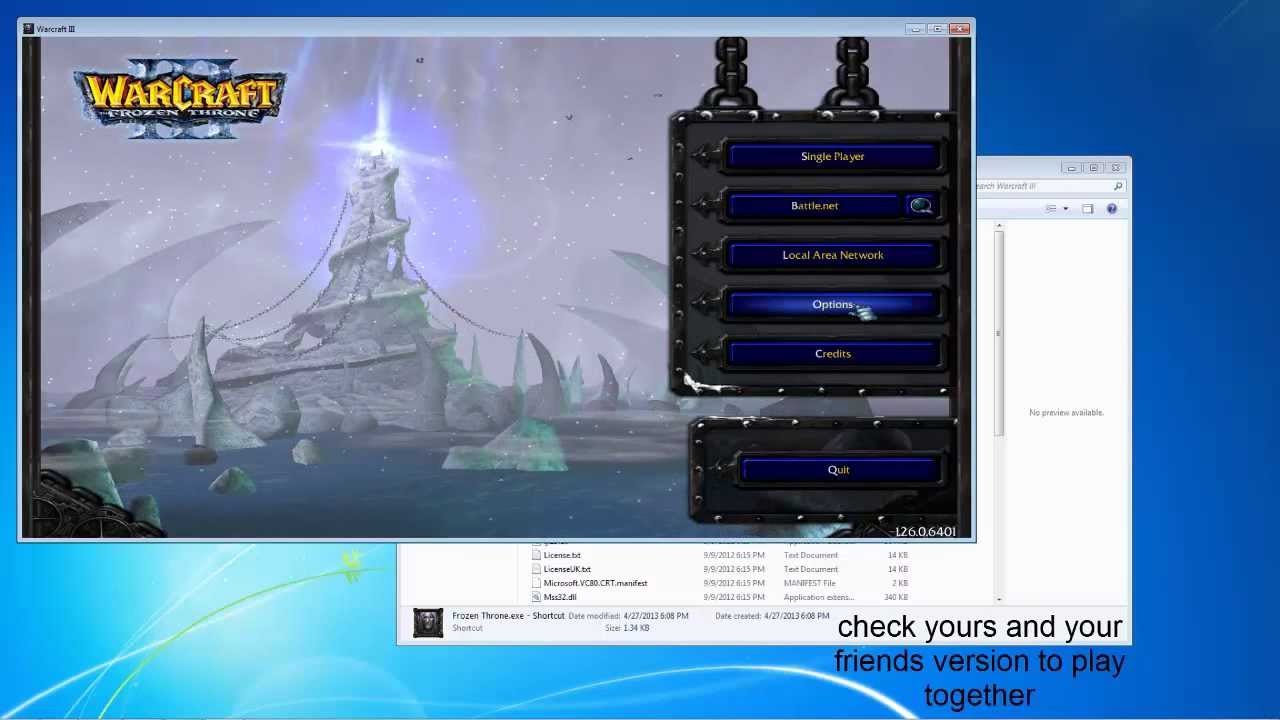Click the License.txt document icon
Viewport: 1280px width, 720px height.
(x=537, y=555)
